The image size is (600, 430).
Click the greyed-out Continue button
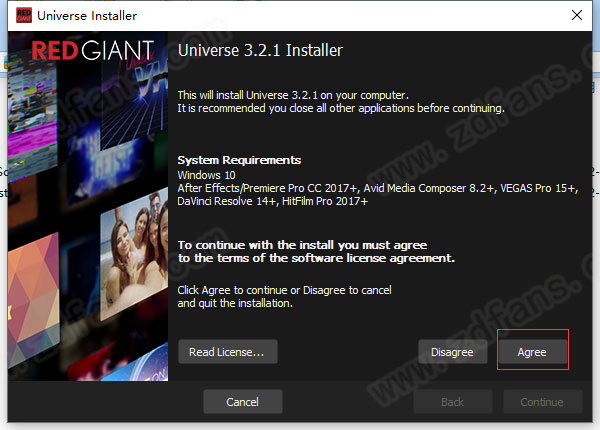click(x=543, y=402)
